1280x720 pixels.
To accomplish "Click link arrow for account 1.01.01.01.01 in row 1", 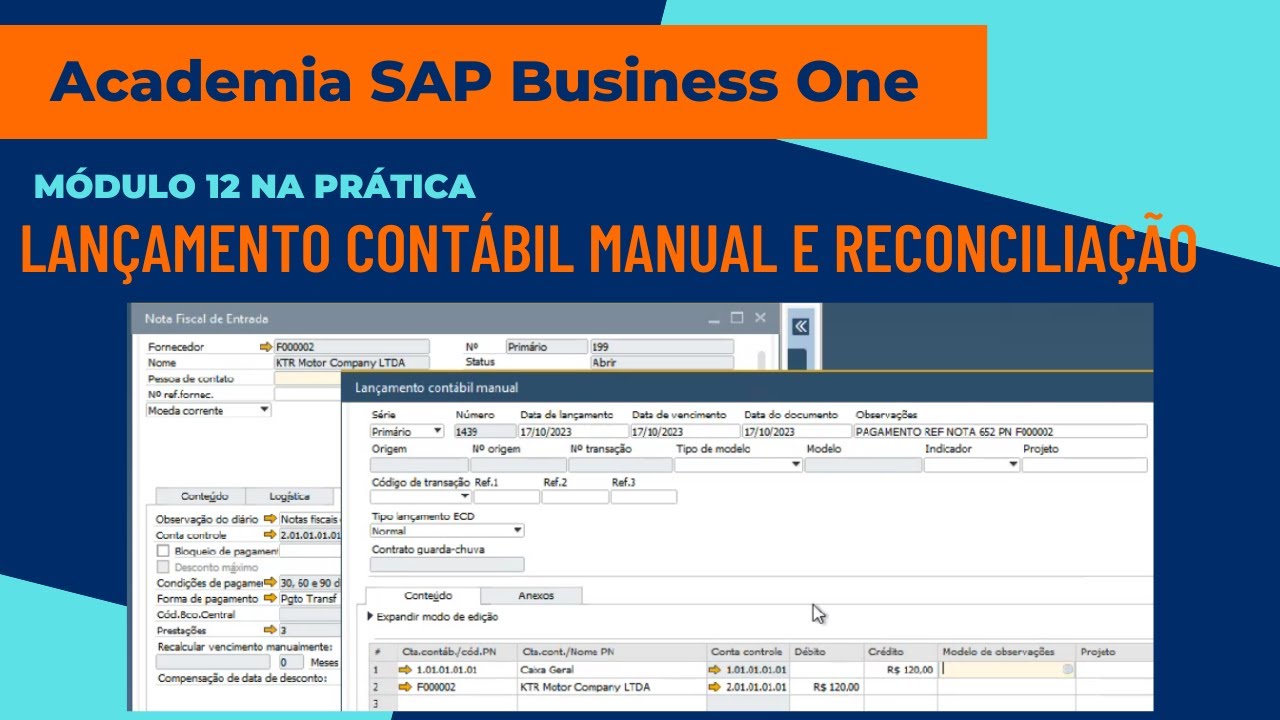I will [405, 670].
